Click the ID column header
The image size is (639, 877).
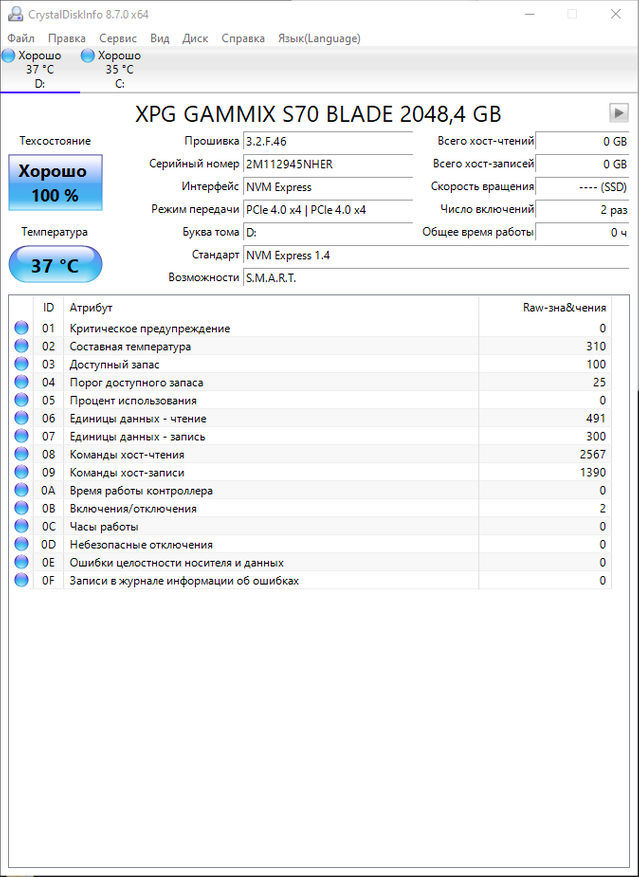pos(49,308)
